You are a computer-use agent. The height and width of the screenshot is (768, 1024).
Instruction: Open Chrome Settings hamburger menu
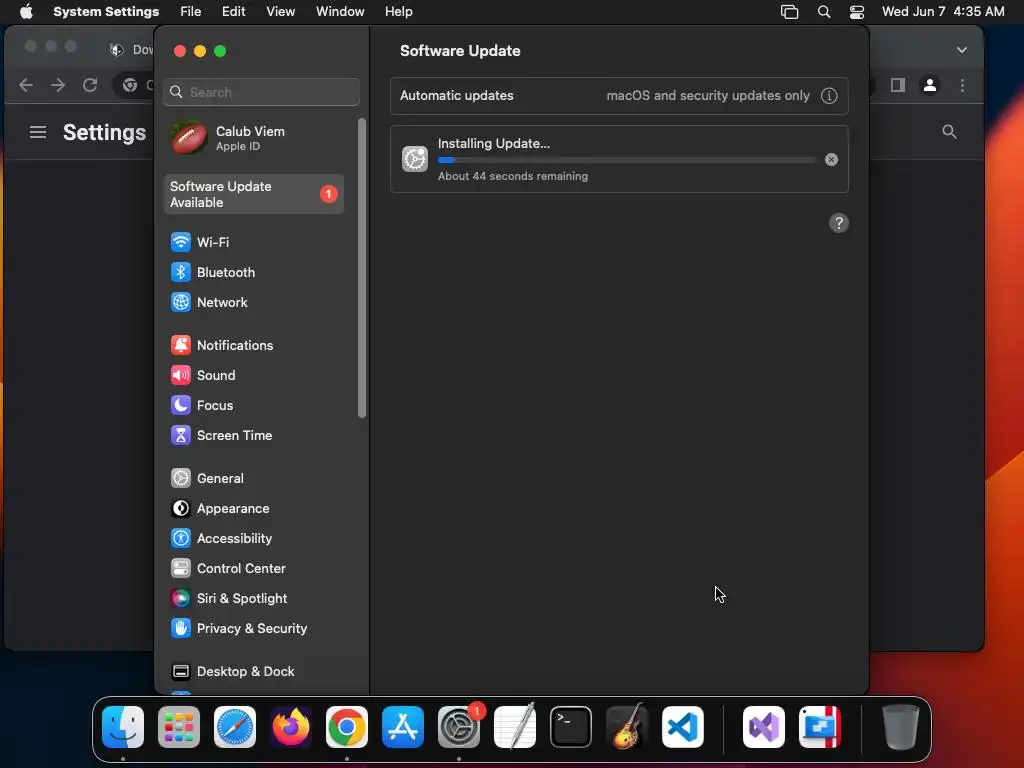(38, 133)
